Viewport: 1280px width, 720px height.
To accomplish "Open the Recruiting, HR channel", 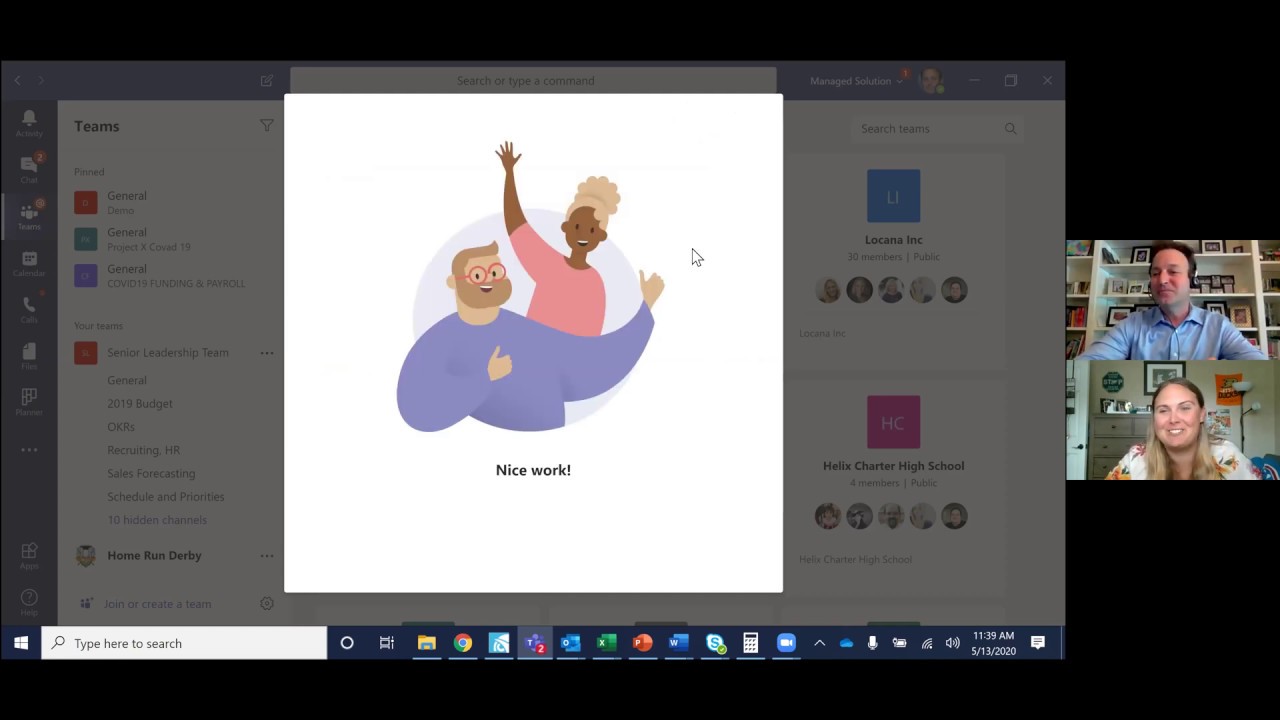I will [144, 450].
